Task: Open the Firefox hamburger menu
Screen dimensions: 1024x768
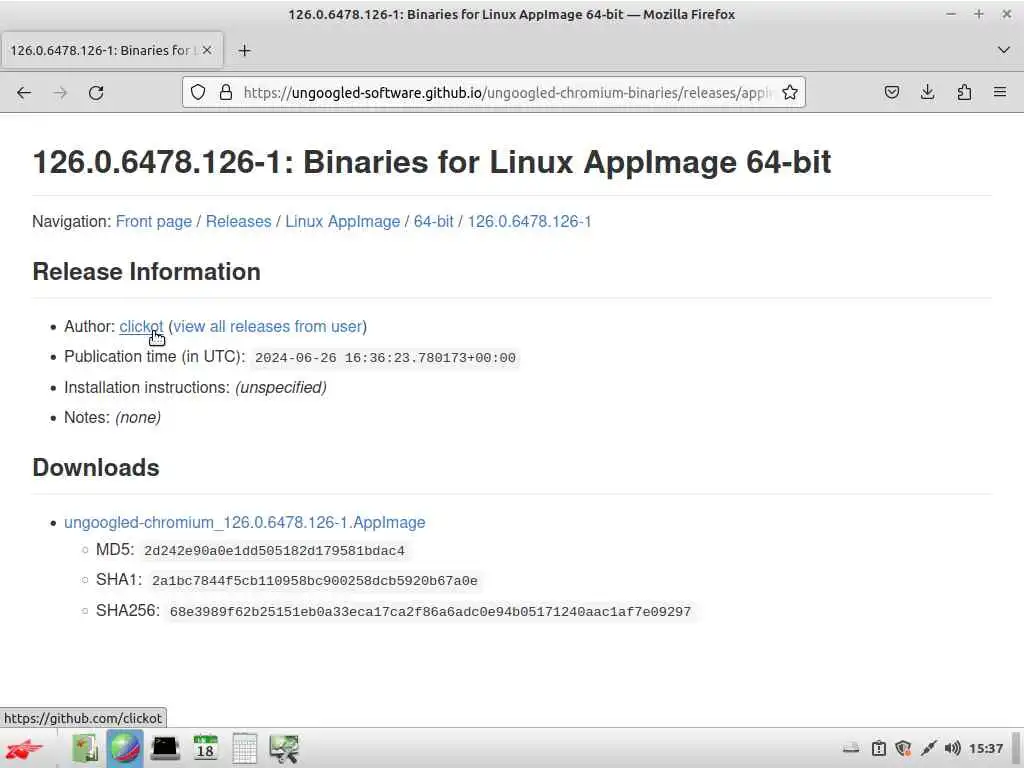Action: [1000, 92]
